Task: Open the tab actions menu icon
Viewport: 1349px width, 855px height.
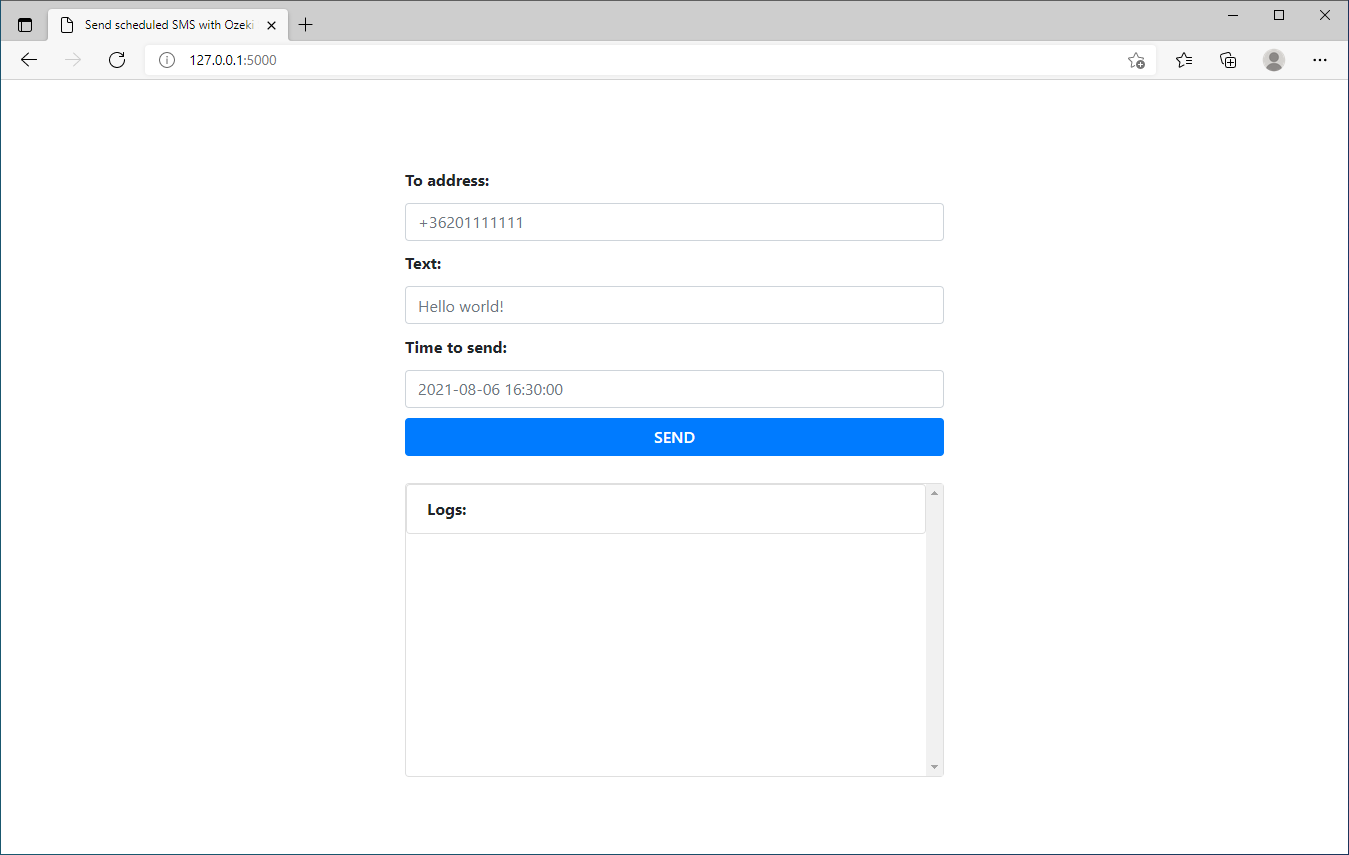Action: pos(25,23)
